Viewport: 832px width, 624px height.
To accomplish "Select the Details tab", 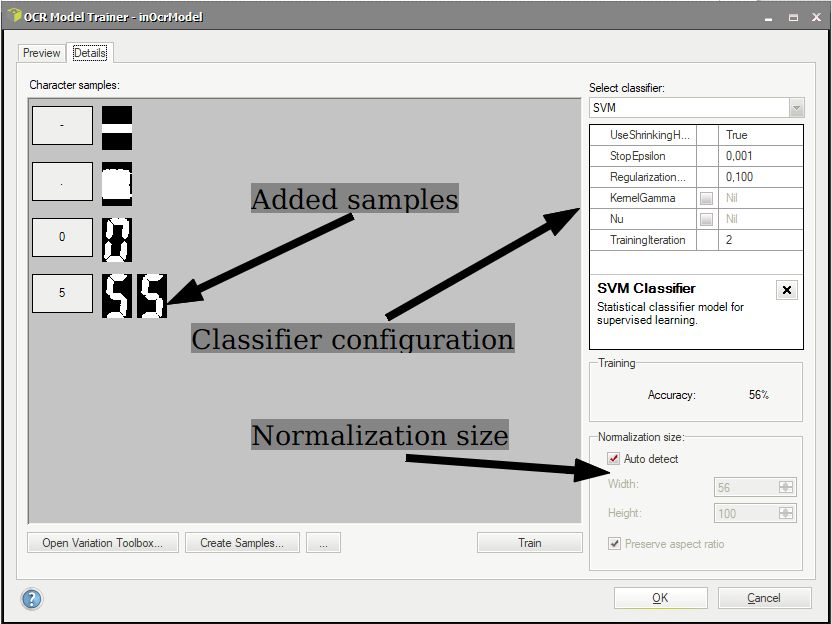I will point(90,53).
